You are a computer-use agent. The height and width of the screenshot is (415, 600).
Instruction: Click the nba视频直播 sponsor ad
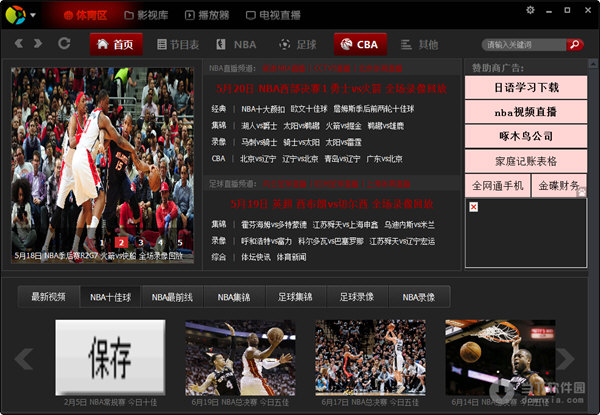526,112
